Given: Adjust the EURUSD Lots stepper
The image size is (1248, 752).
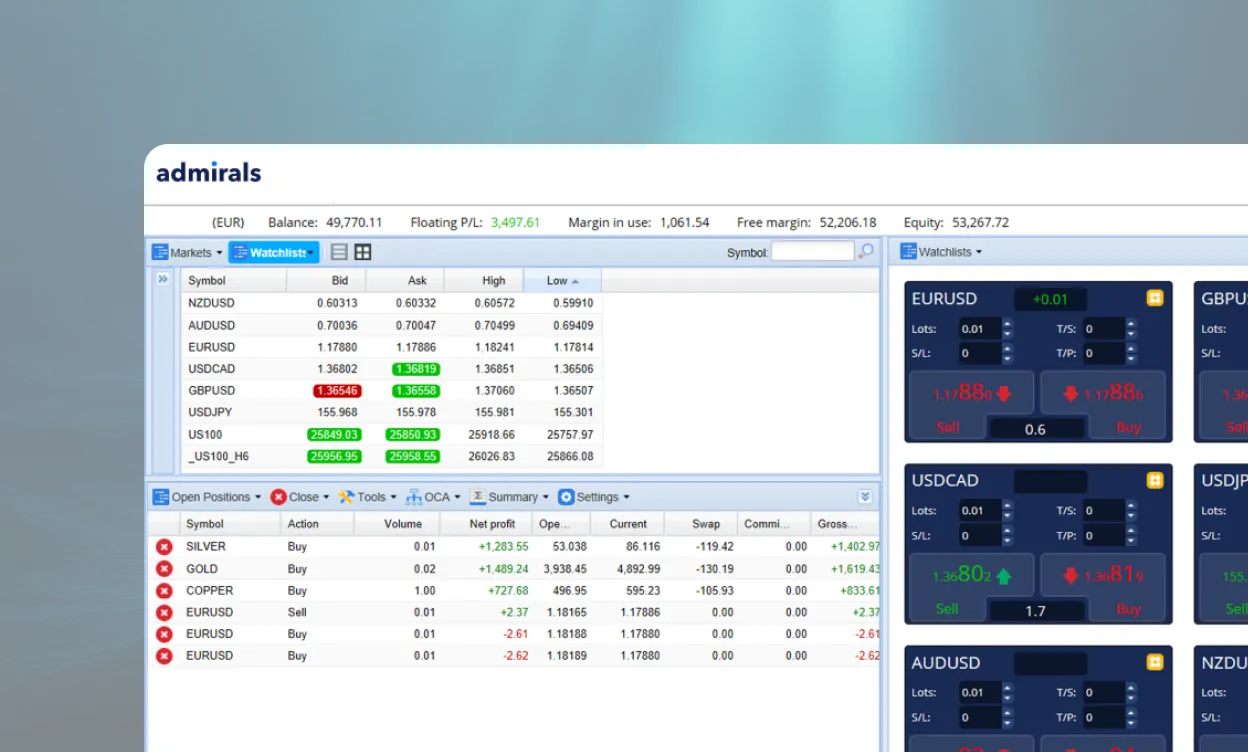Looking at the screenshot, I should 1007,329.
